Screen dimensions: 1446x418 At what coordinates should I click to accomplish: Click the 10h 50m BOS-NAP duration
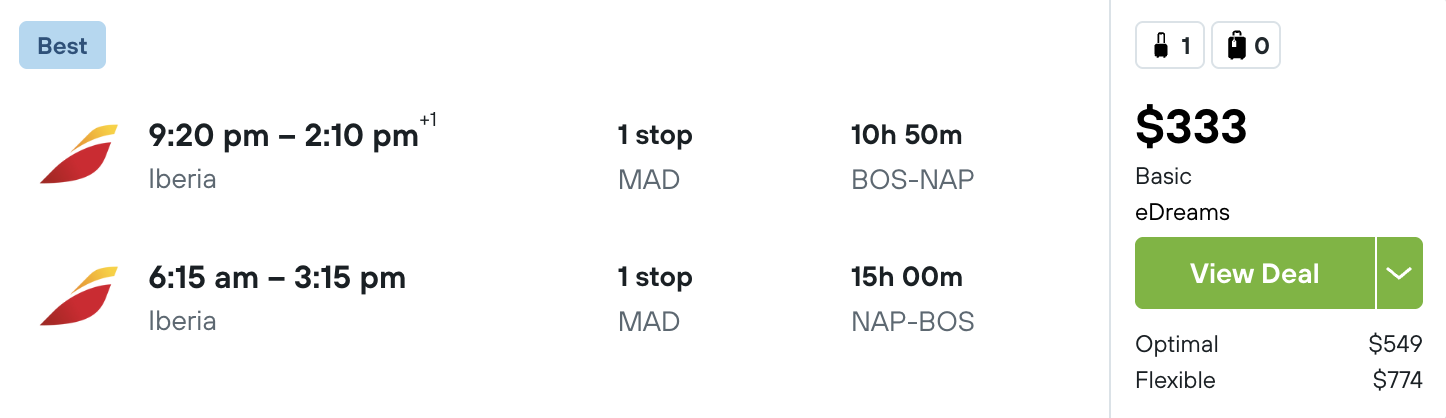tap(912, 157)
